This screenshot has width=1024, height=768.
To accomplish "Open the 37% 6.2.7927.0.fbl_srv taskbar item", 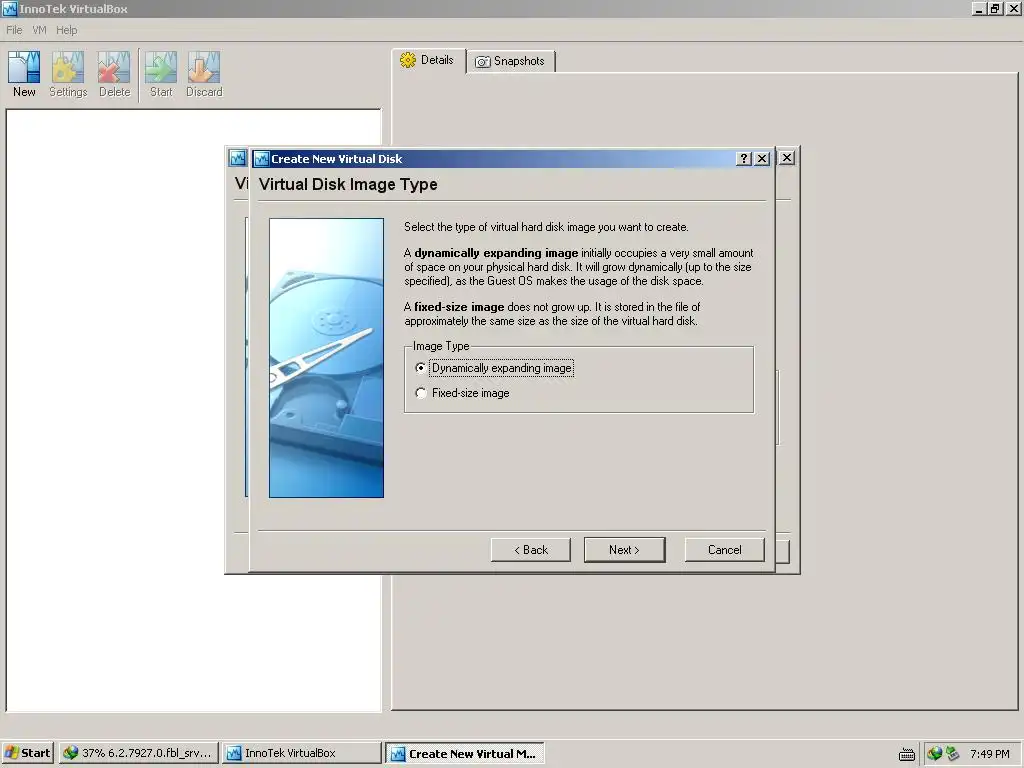I will click(x=138, y=753).
